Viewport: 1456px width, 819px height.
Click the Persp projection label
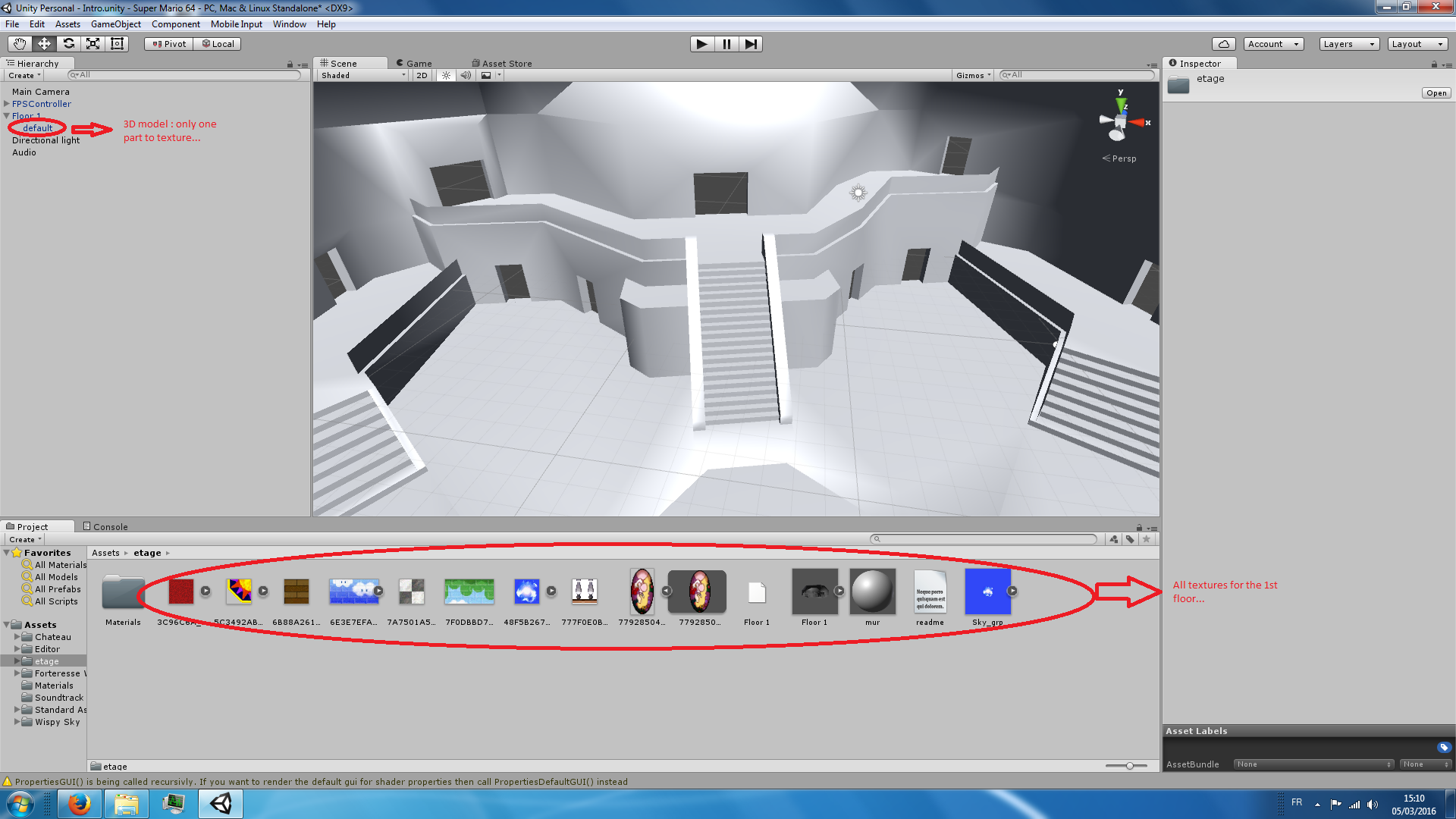pos(1119,158)
